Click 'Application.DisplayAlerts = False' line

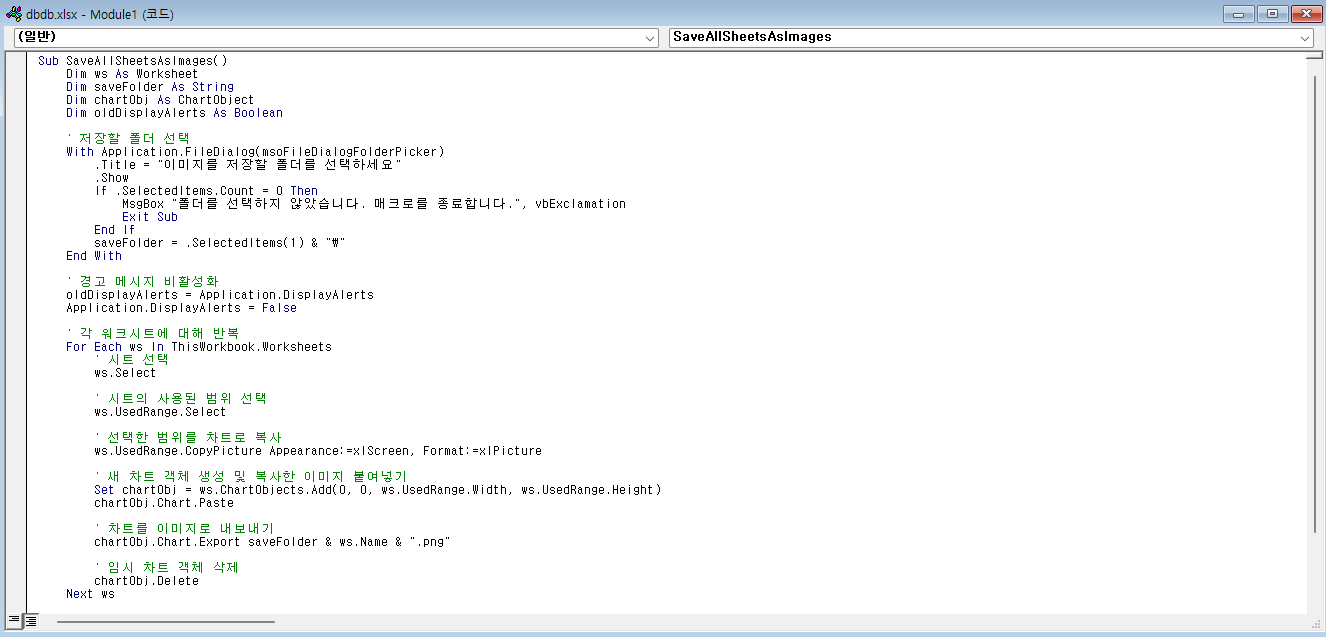click(x=182, y=308)
